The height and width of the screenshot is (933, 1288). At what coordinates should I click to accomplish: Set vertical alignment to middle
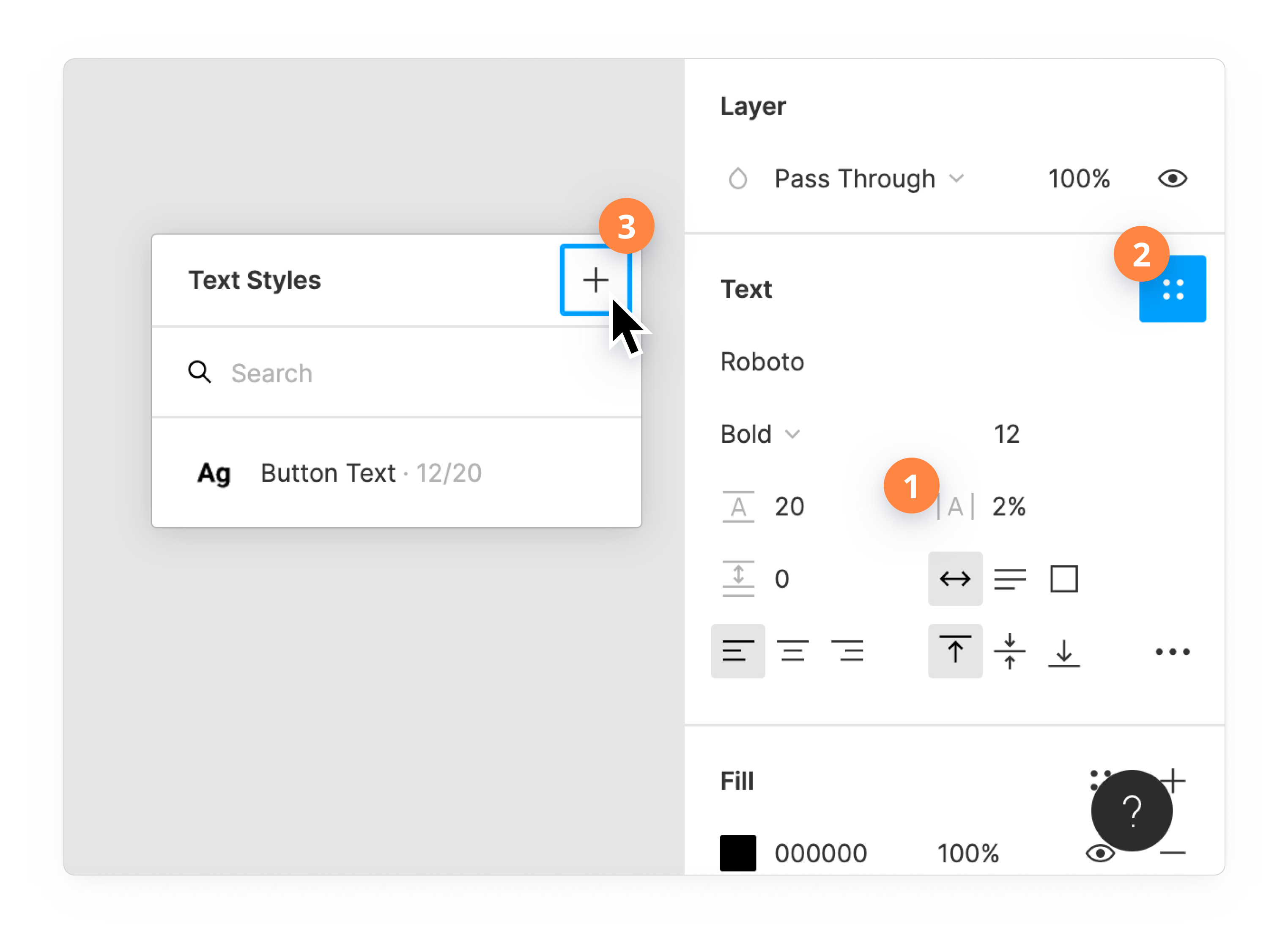pos(1010,651)
